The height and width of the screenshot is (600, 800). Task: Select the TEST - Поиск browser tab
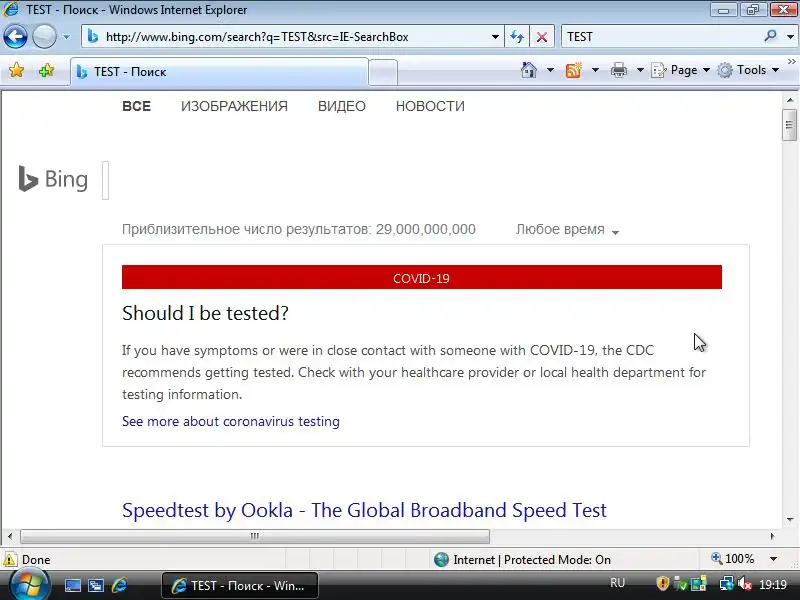pyautogui.click(x=219, y=72)
